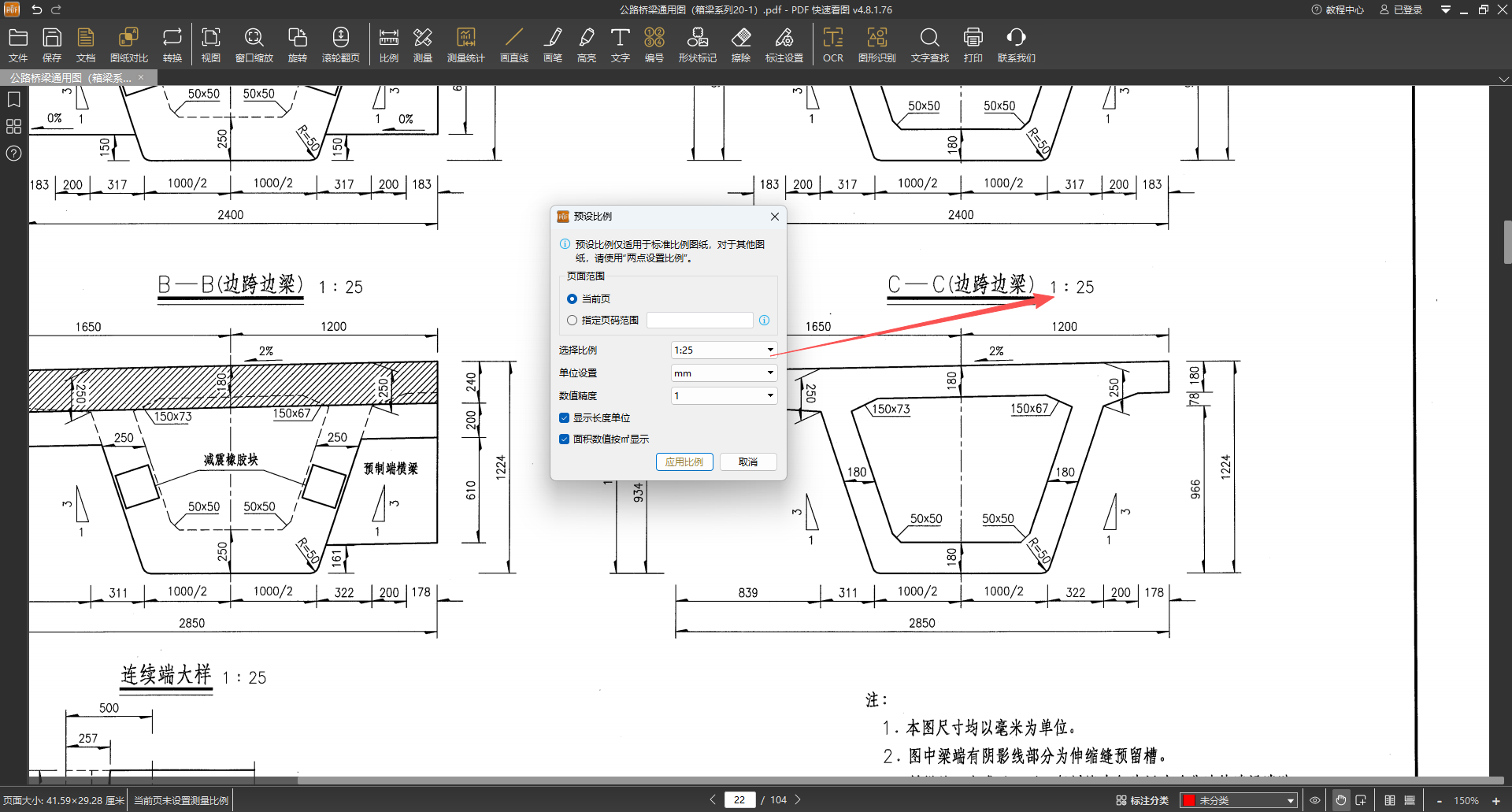The width and height of the screenshot is (1512, 812).
Task: Select the 测量 (measure) tool icon
Action: (422, 45)
